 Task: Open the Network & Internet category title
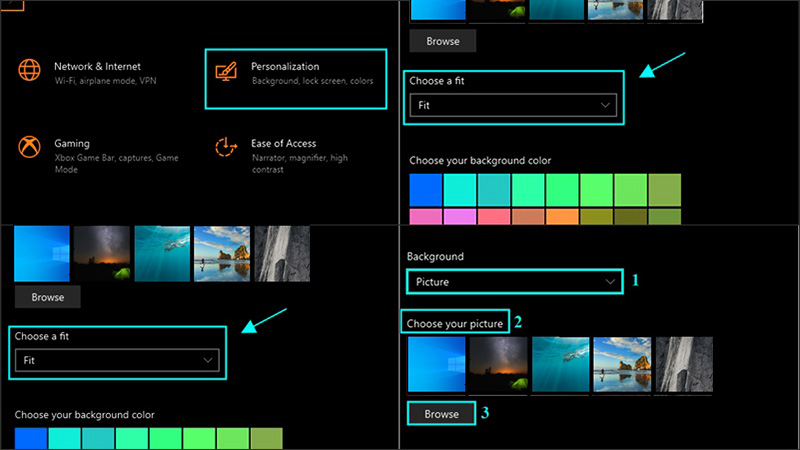(x=97, y=66)
